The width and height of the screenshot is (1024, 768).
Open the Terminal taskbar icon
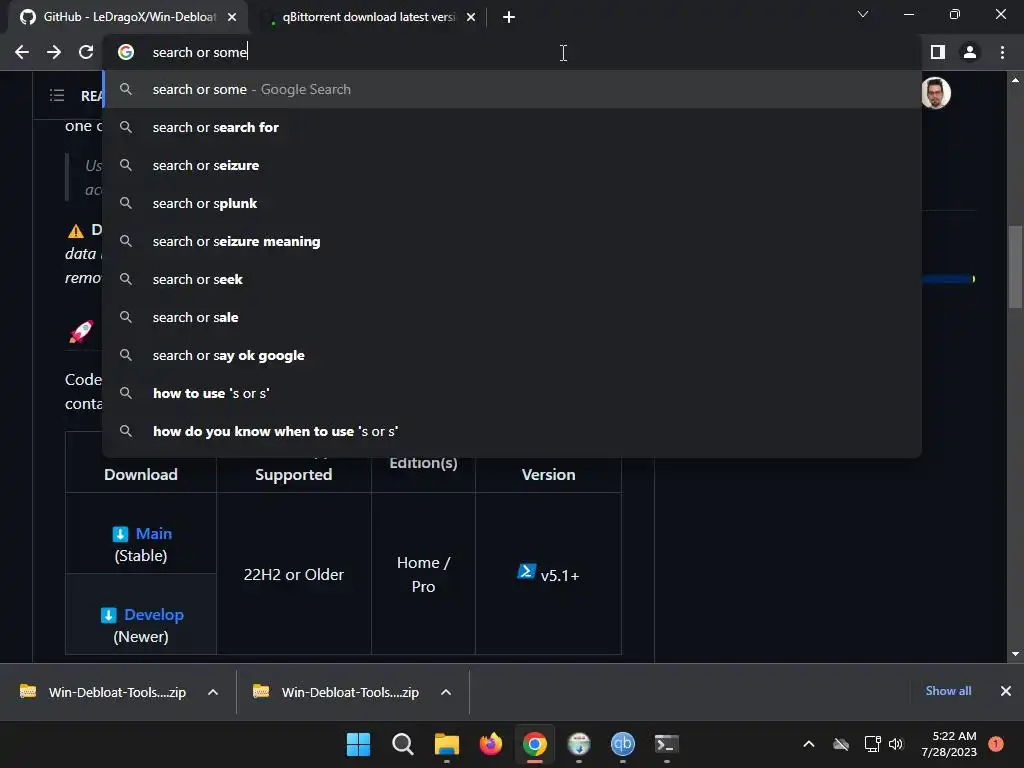pyautogui.click(x=667, y=744)
